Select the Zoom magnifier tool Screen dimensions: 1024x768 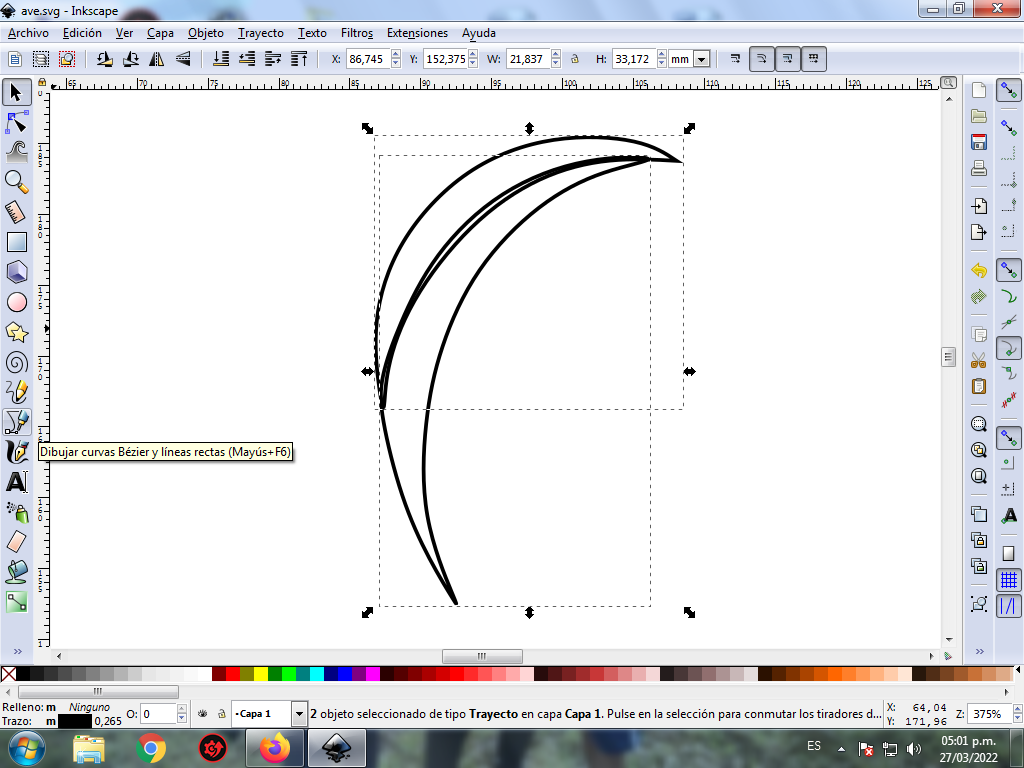(17, 181)
